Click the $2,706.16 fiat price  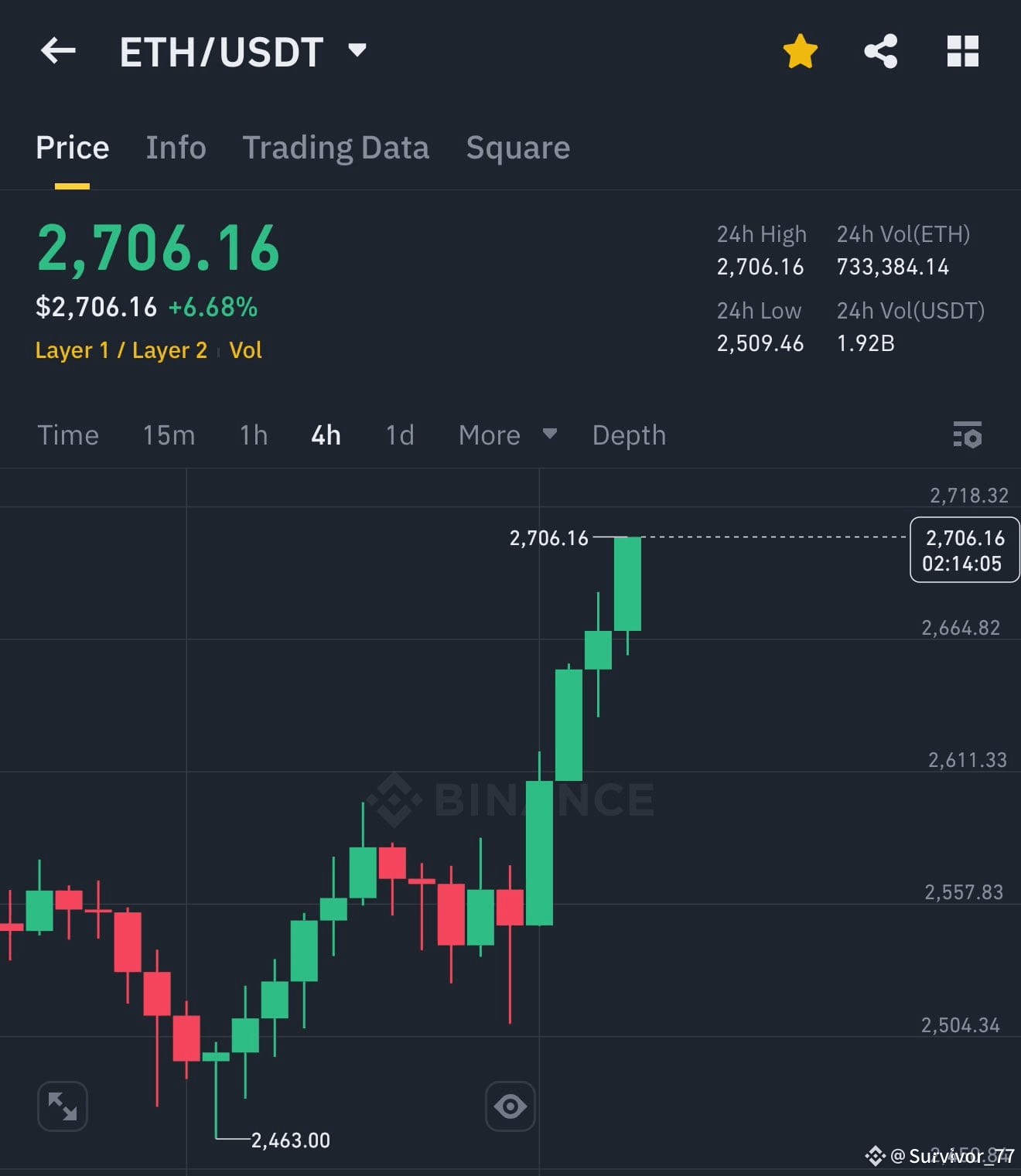[x=97, y=307]
